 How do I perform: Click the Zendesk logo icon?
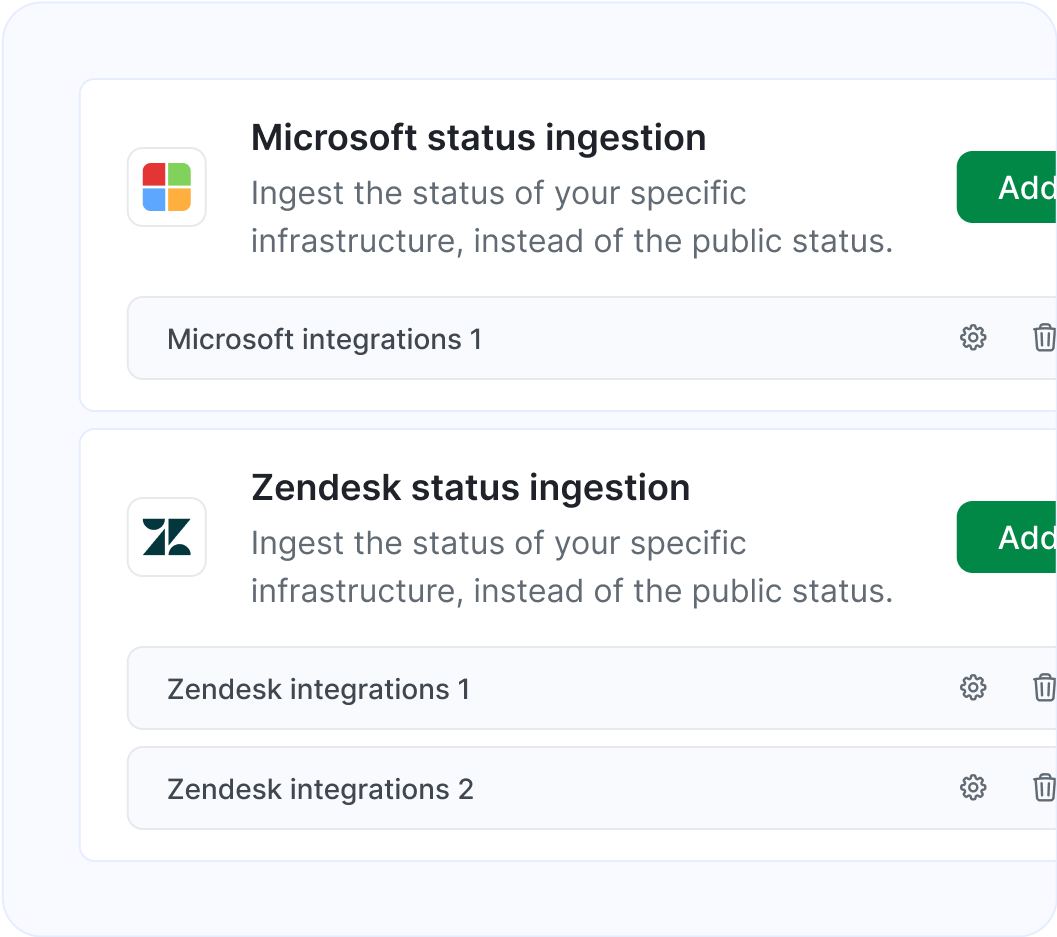tap(166, 537)
